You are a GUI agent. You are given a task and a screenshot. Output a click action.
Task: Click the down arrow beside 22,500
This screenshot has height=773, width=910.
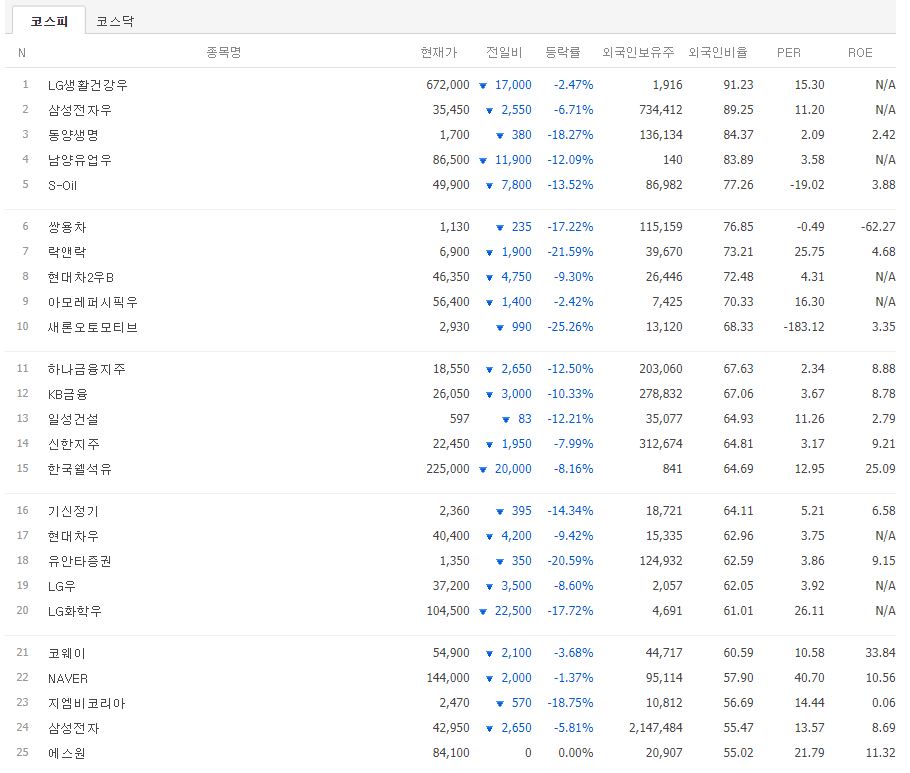click(483, 612)
